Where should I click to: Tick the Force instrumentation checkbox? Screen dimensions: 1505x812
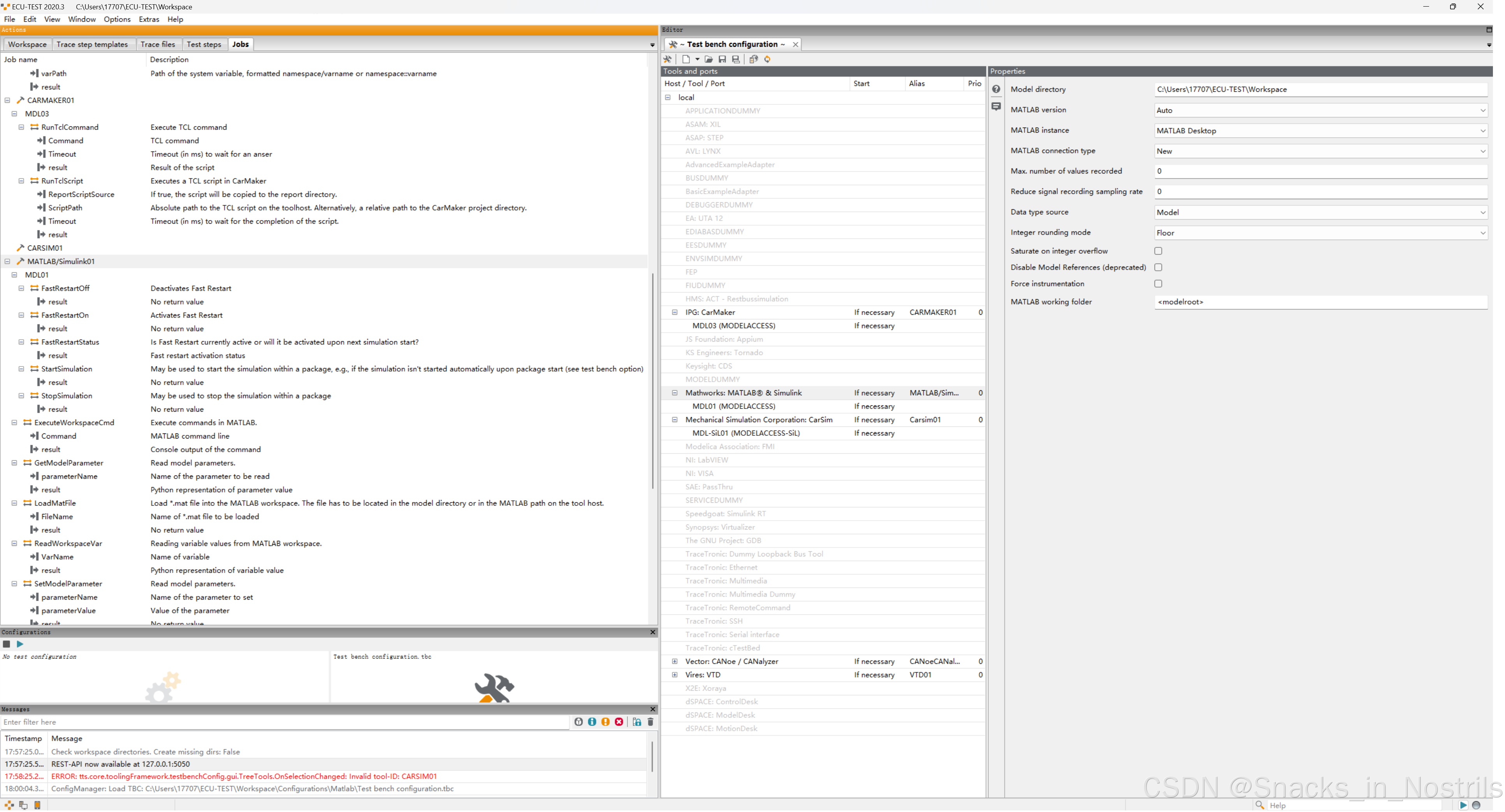tap(1158, 284)
